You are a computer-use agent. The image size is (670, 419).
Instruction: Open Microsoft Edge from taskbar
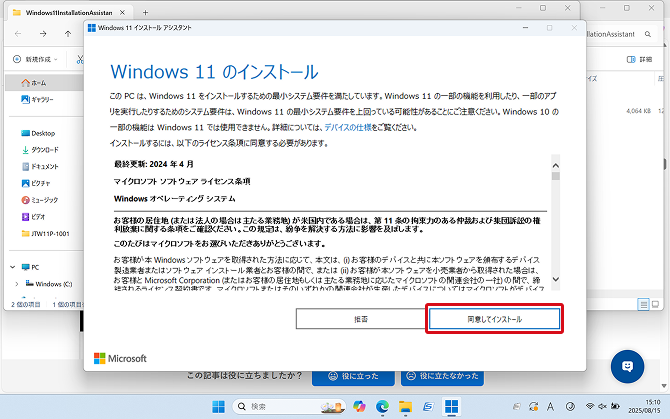(382, 407)
